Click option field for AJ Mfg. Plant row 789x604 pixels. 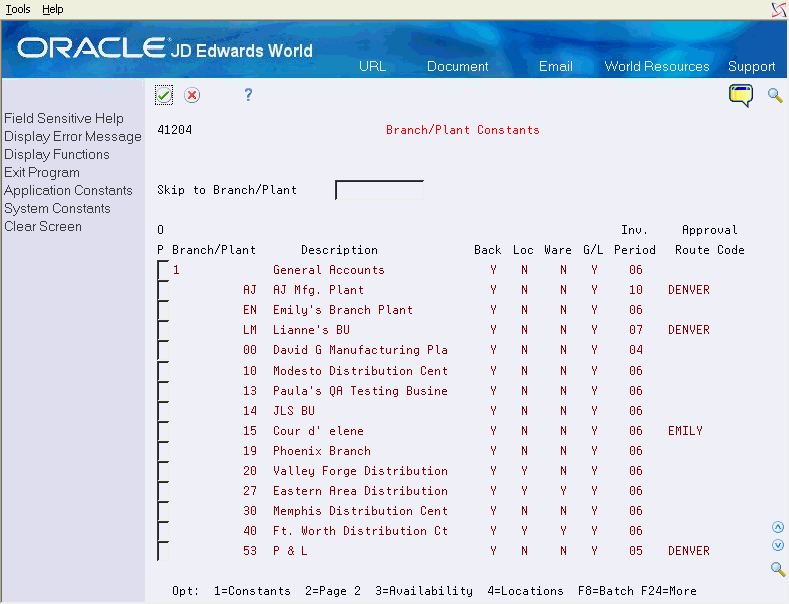(x=163, y=290)
